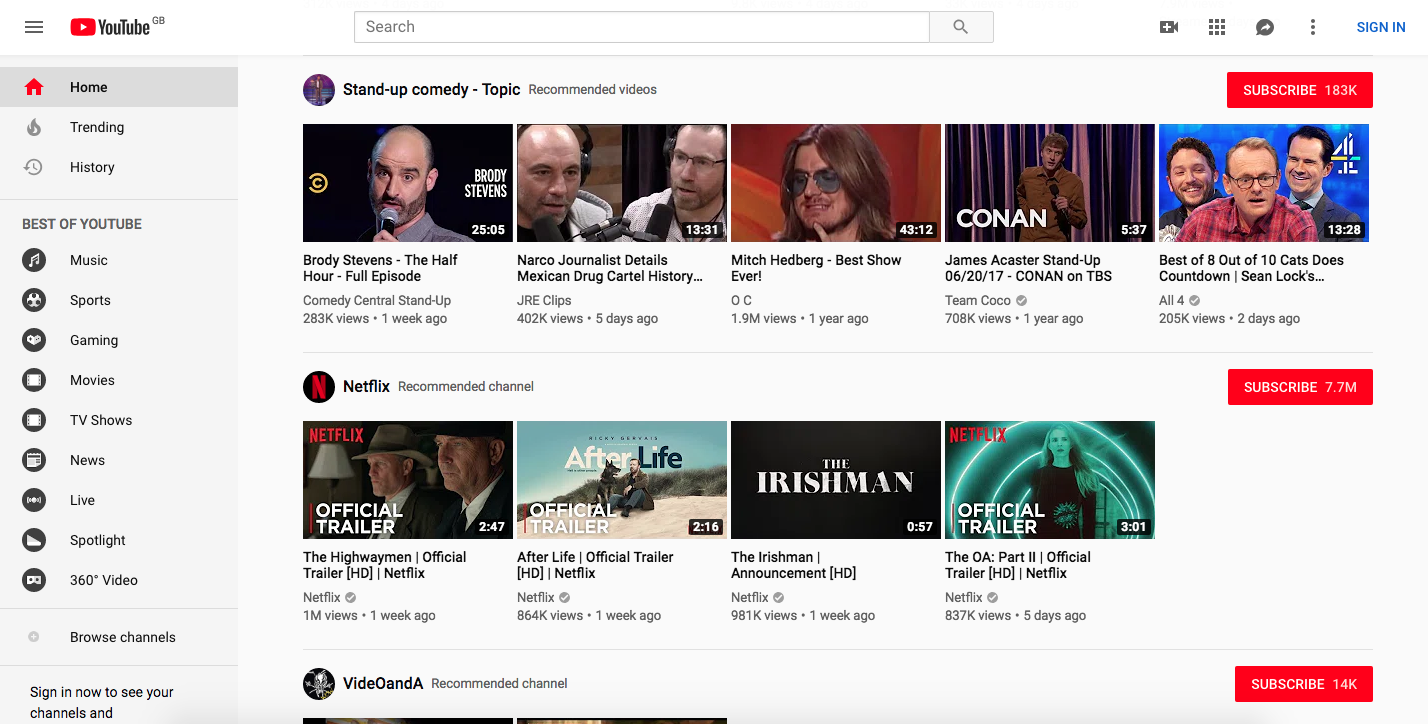Image resolution: width=1428 pixels, height=724 pixels.
Task: Click the Live broadcast icon
Action: coord(34,500)
